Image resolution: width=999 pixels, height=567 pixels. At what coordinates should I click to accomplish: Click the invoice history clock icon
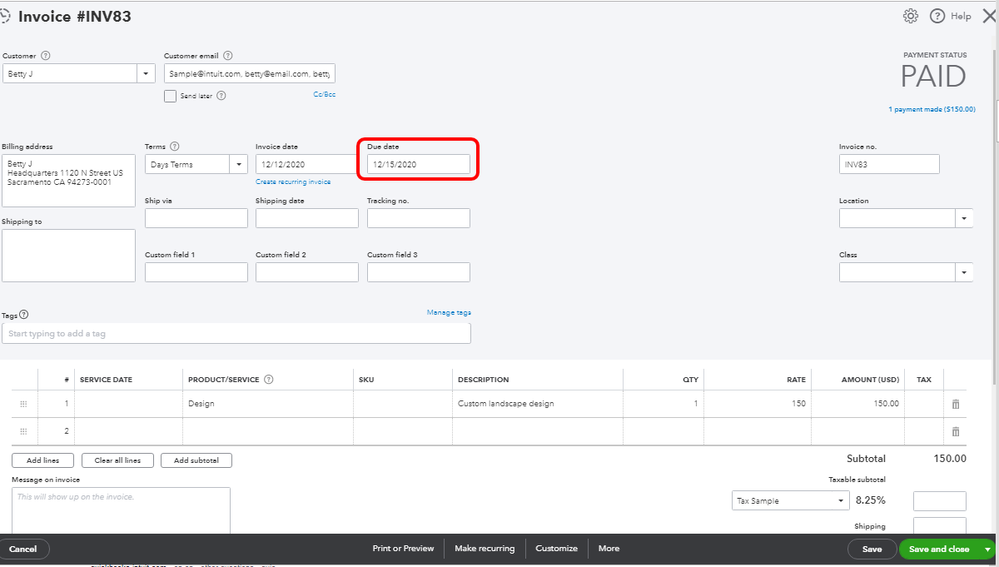click(6, 16)
